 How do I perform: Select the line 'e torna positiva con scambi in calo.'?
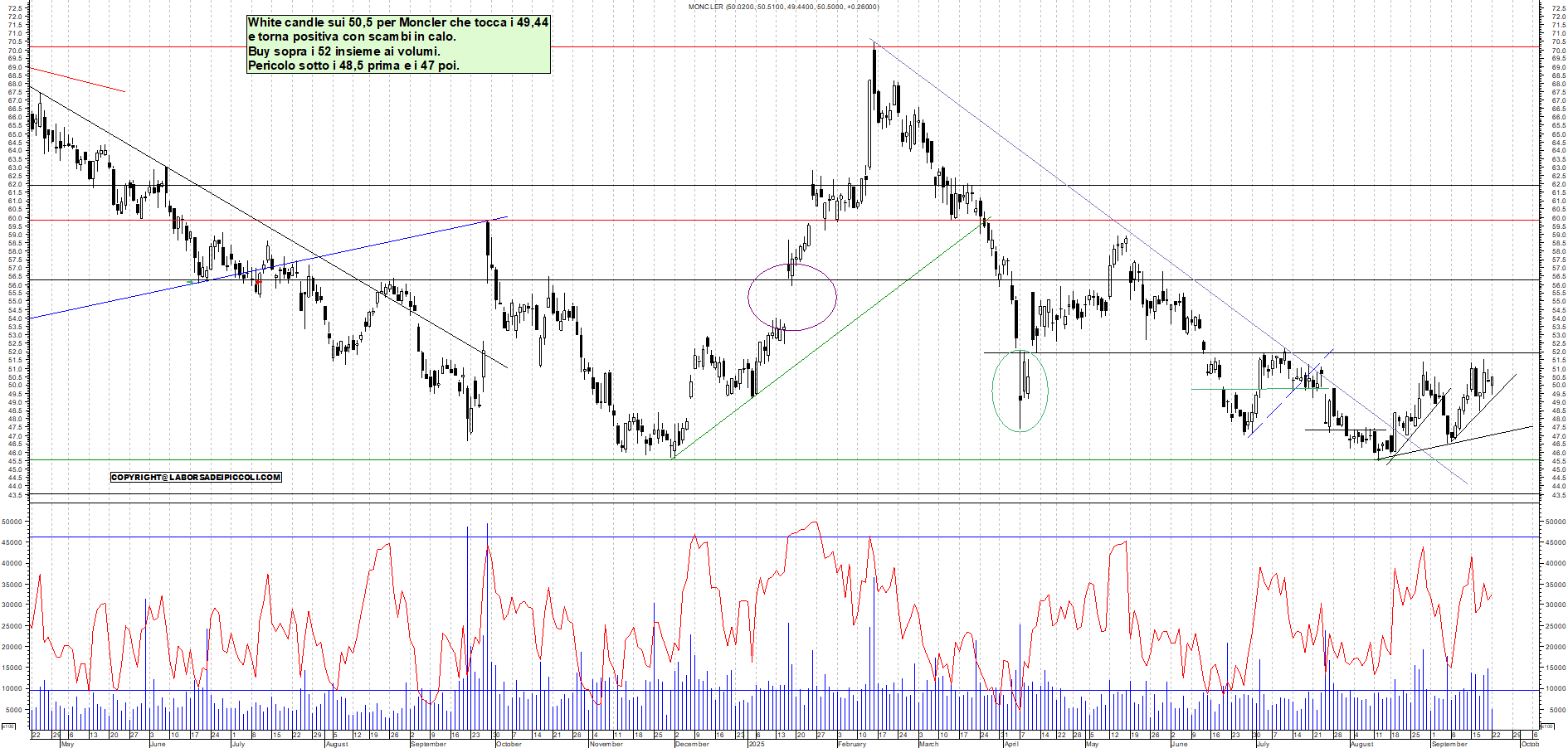click(352, 36)
